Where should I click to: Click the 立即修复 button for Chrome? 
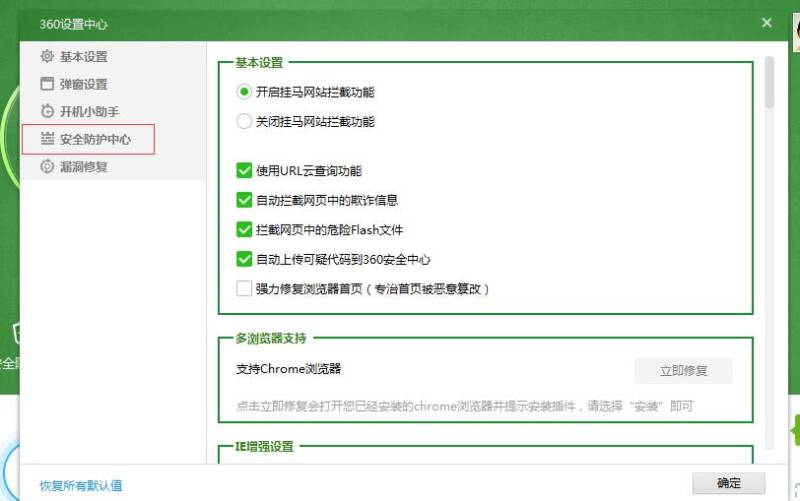tap(684, 370)
